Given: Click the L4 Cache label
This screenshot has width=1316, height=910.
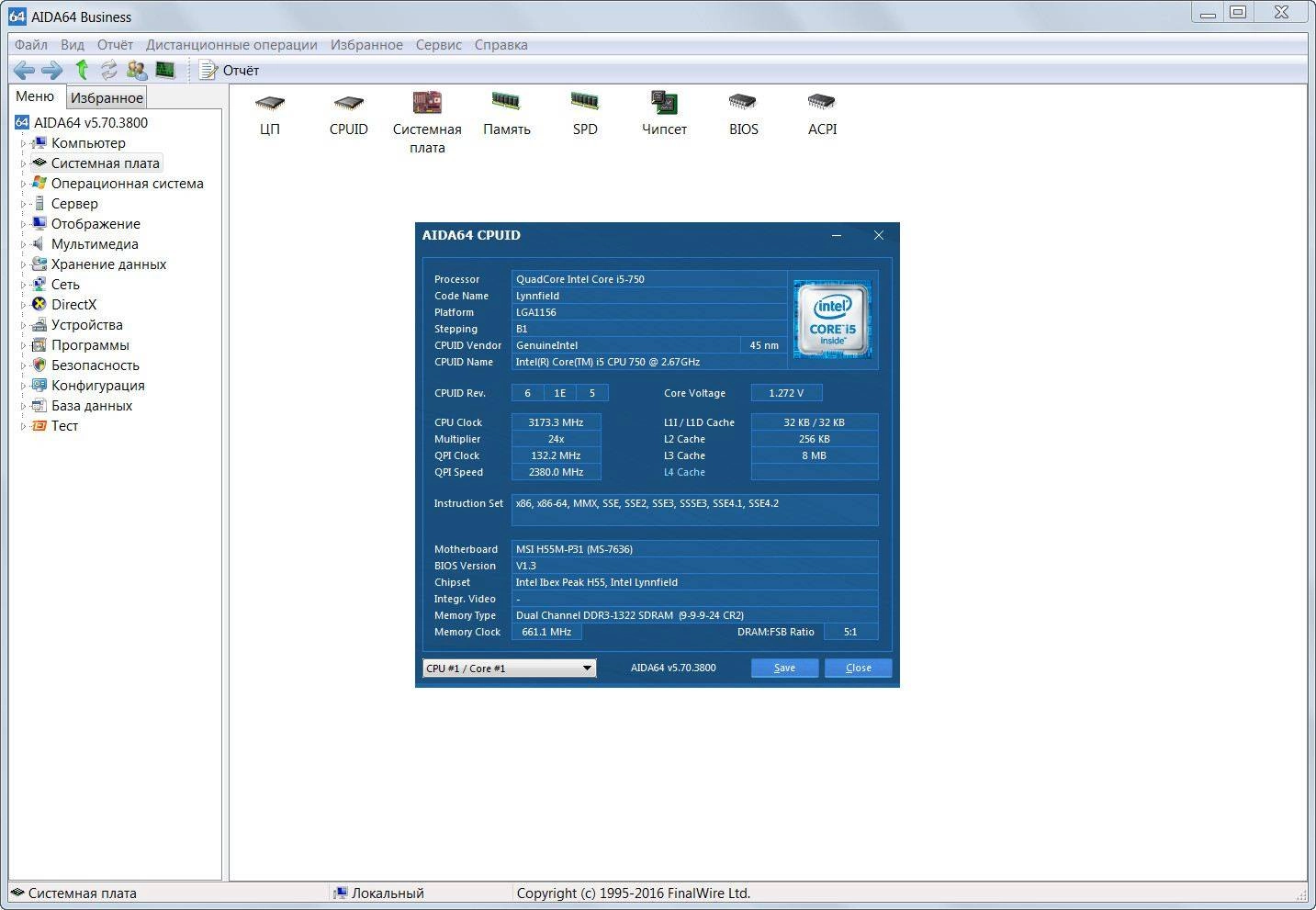Looking at the screenshot, I should 684,472.
